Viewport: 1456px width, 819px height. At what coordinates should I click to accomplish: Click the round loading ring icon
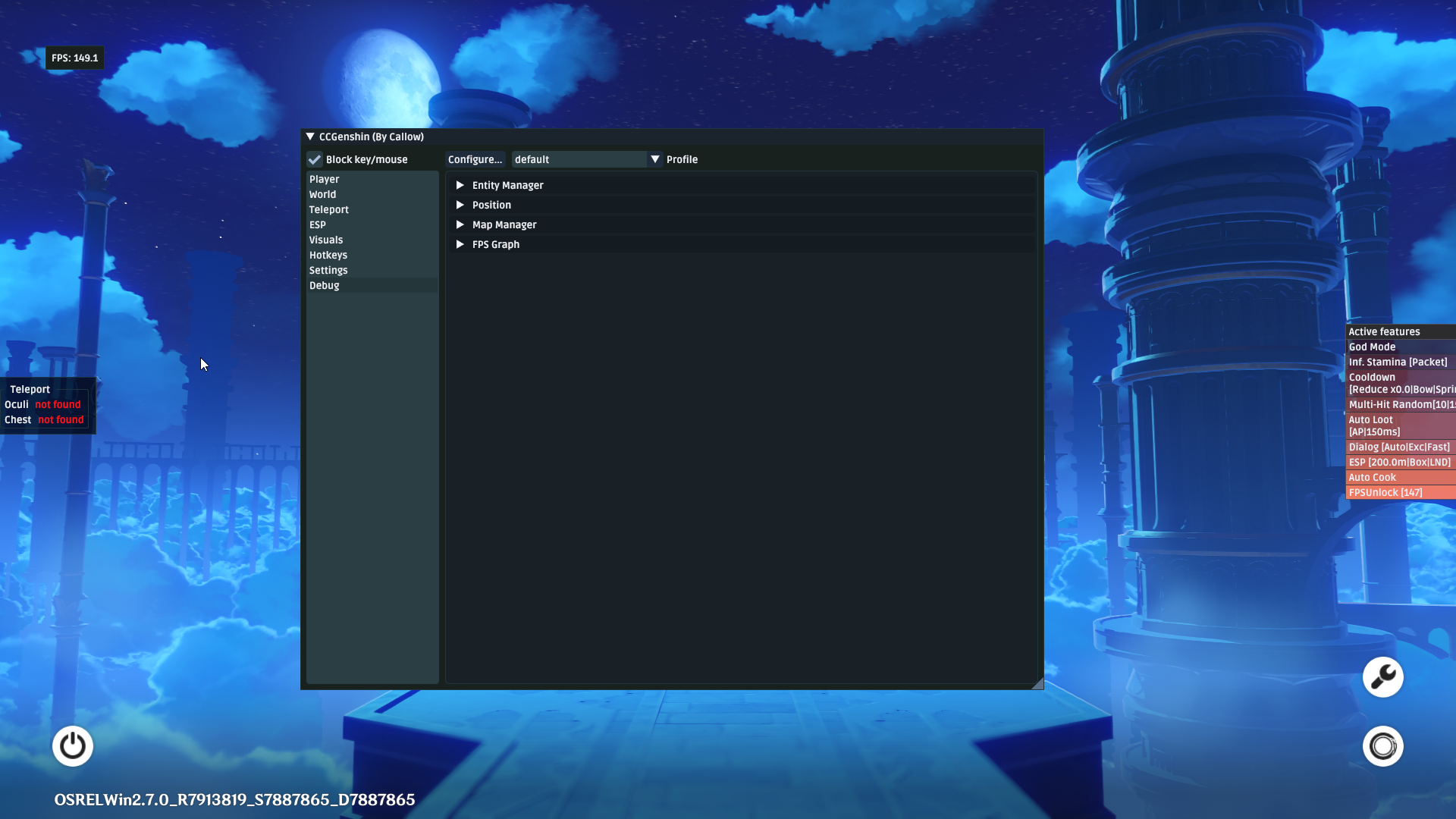1383,746
